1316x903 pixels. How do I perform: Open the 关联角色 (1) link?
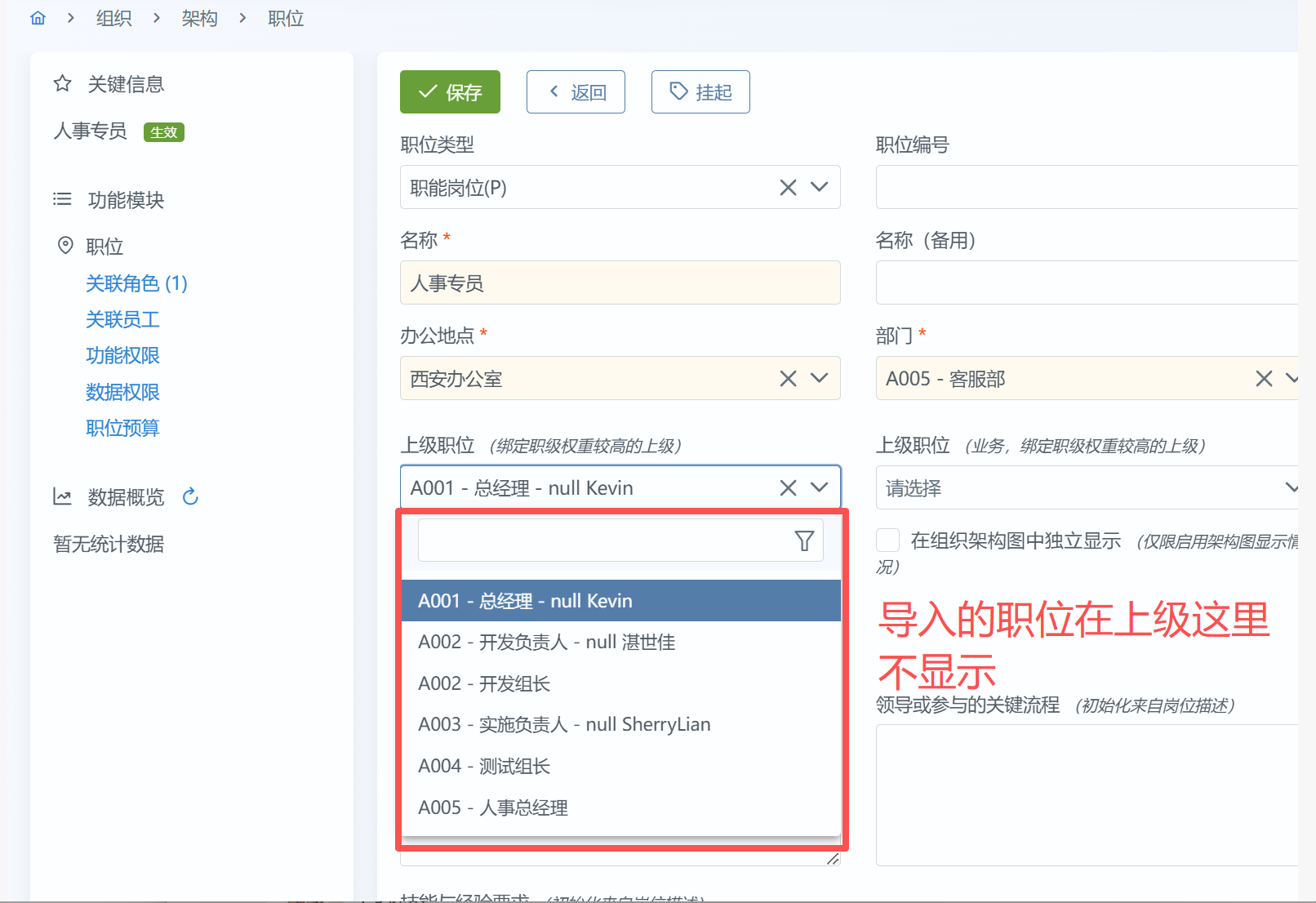pos(136,283)
